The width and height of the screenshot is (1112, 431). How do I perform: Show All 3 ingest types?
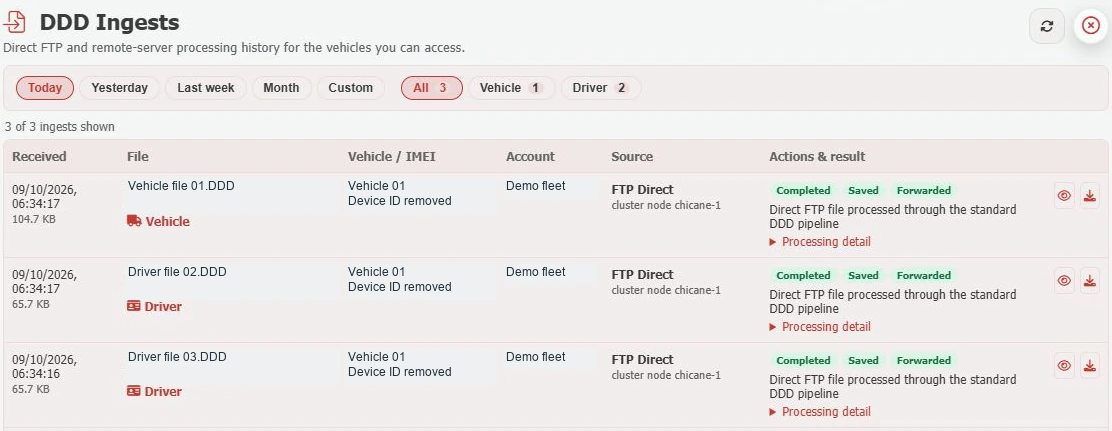[432, 88]
